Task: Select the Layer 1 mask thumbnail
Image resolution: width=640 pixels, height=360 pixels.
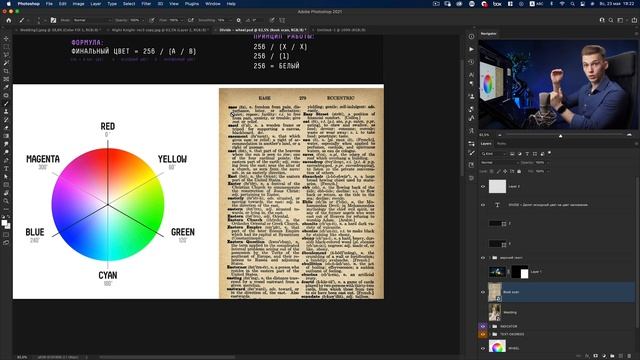Action: point(520,272)
